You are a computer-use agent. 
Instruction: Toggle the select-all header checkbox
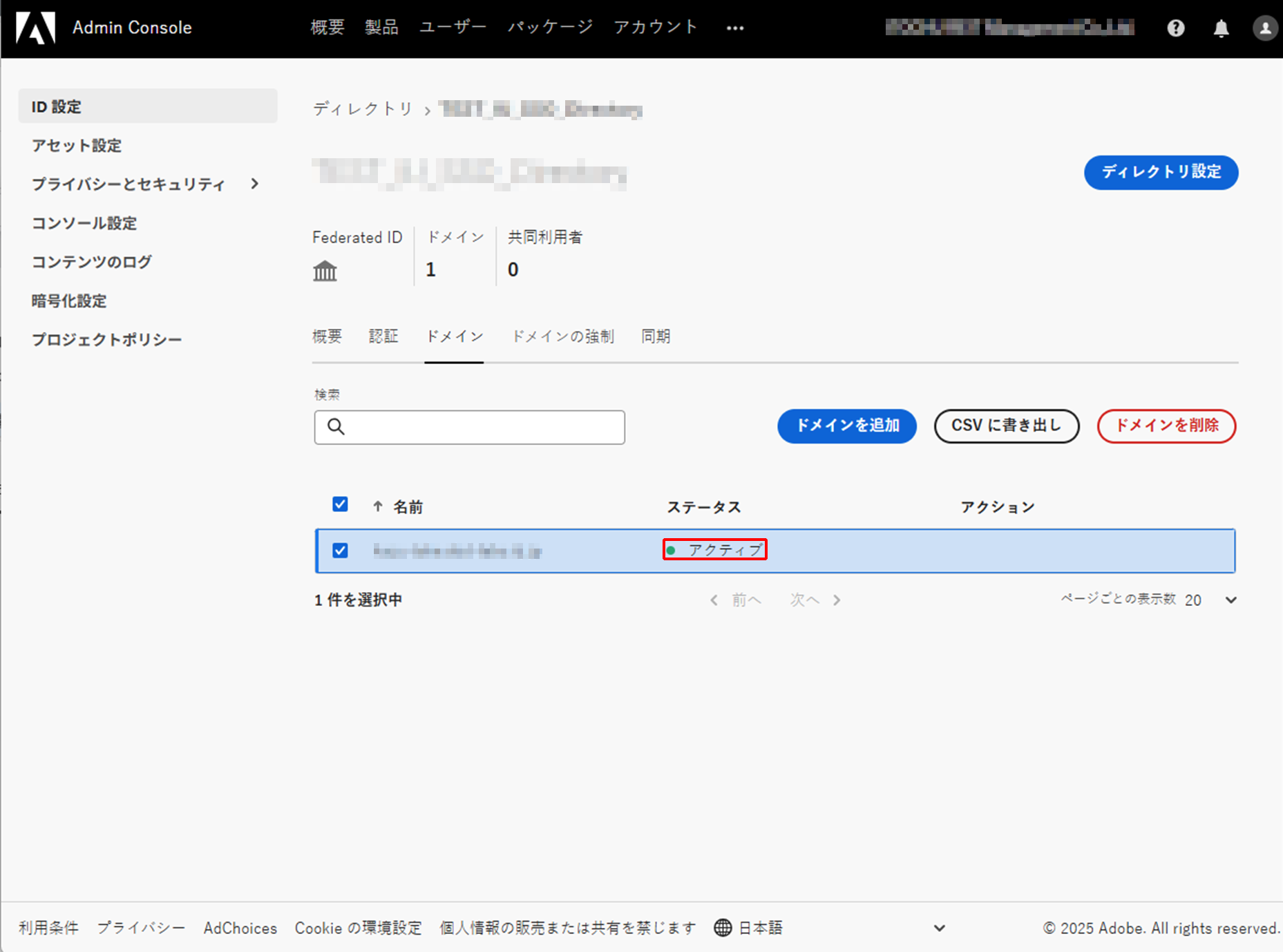340,504
